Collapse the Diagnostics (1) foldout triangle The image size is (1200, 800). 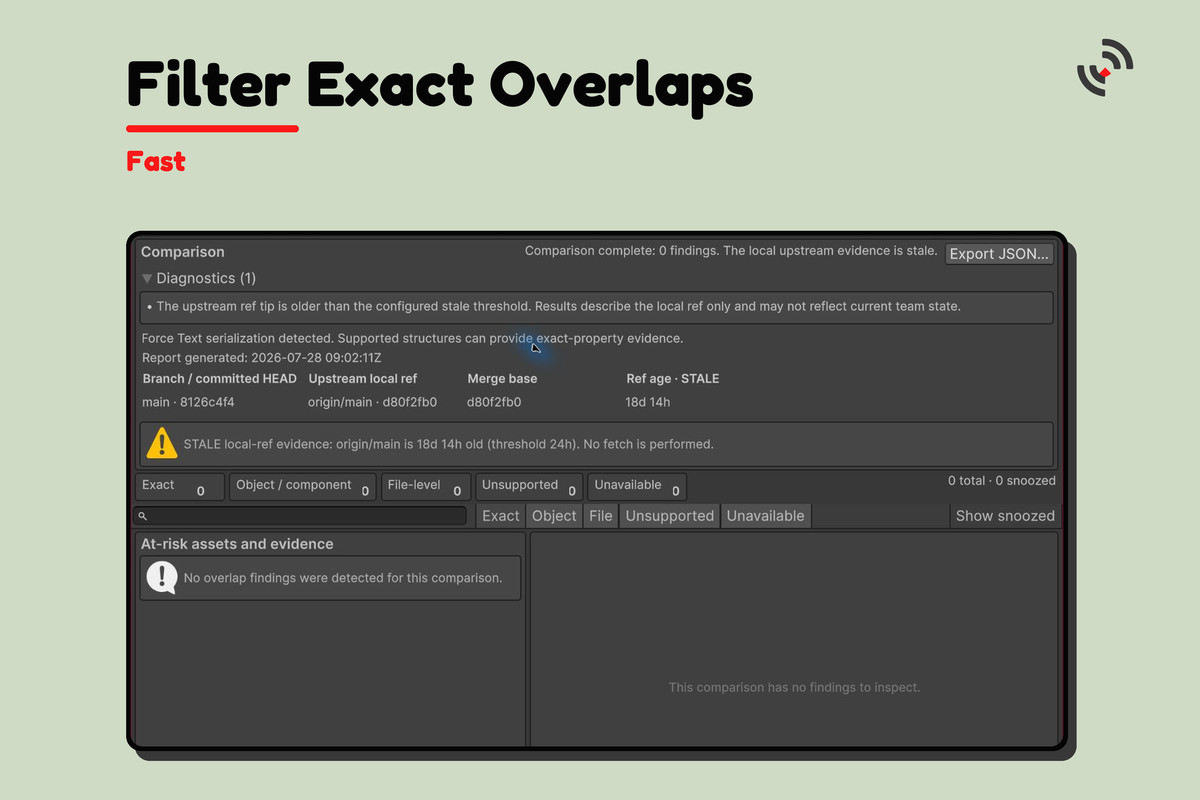pyautogui.click(x=147, y=279)
